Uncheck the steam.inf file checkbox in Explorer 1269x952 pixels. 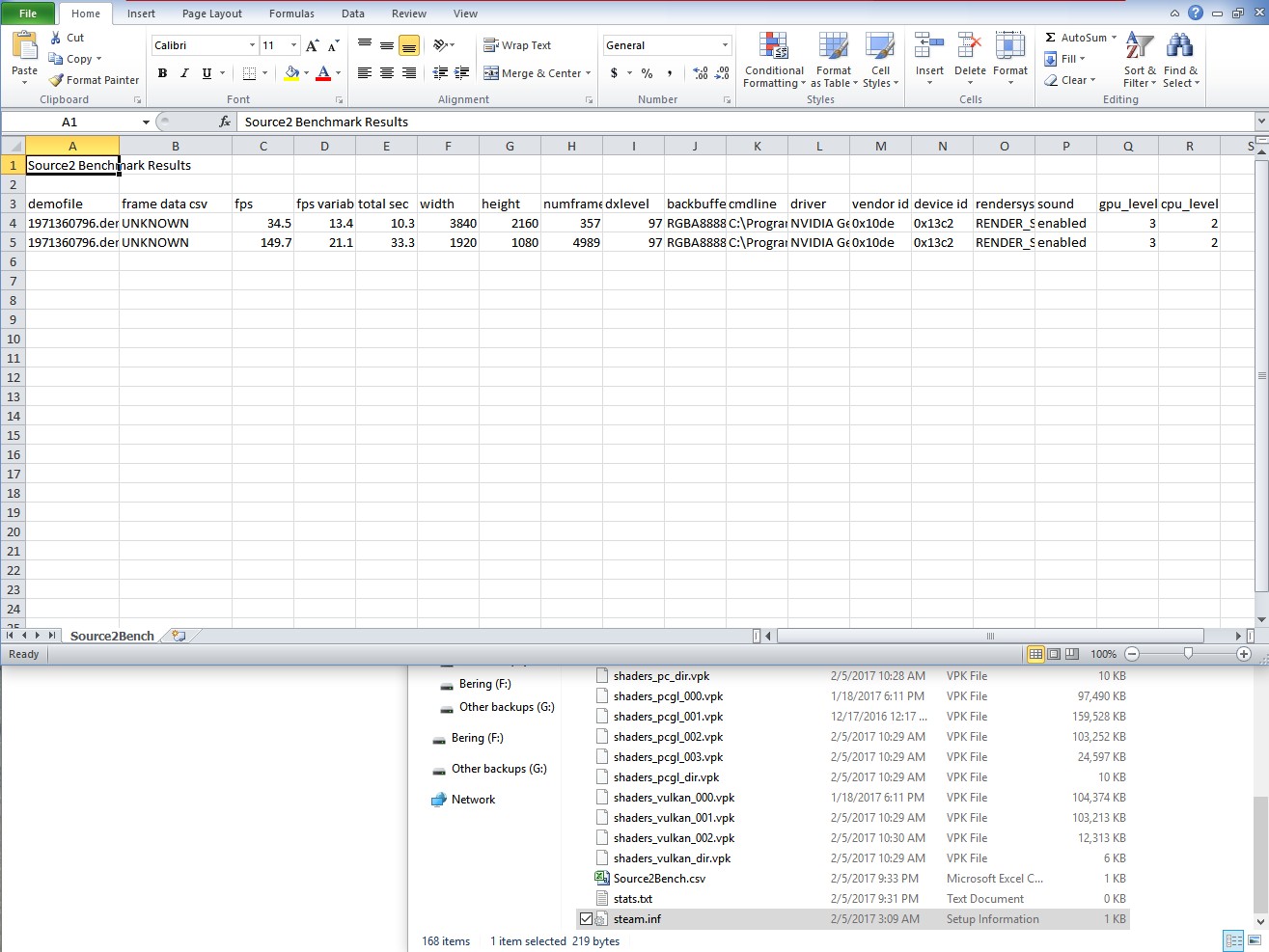pos(586,919)
